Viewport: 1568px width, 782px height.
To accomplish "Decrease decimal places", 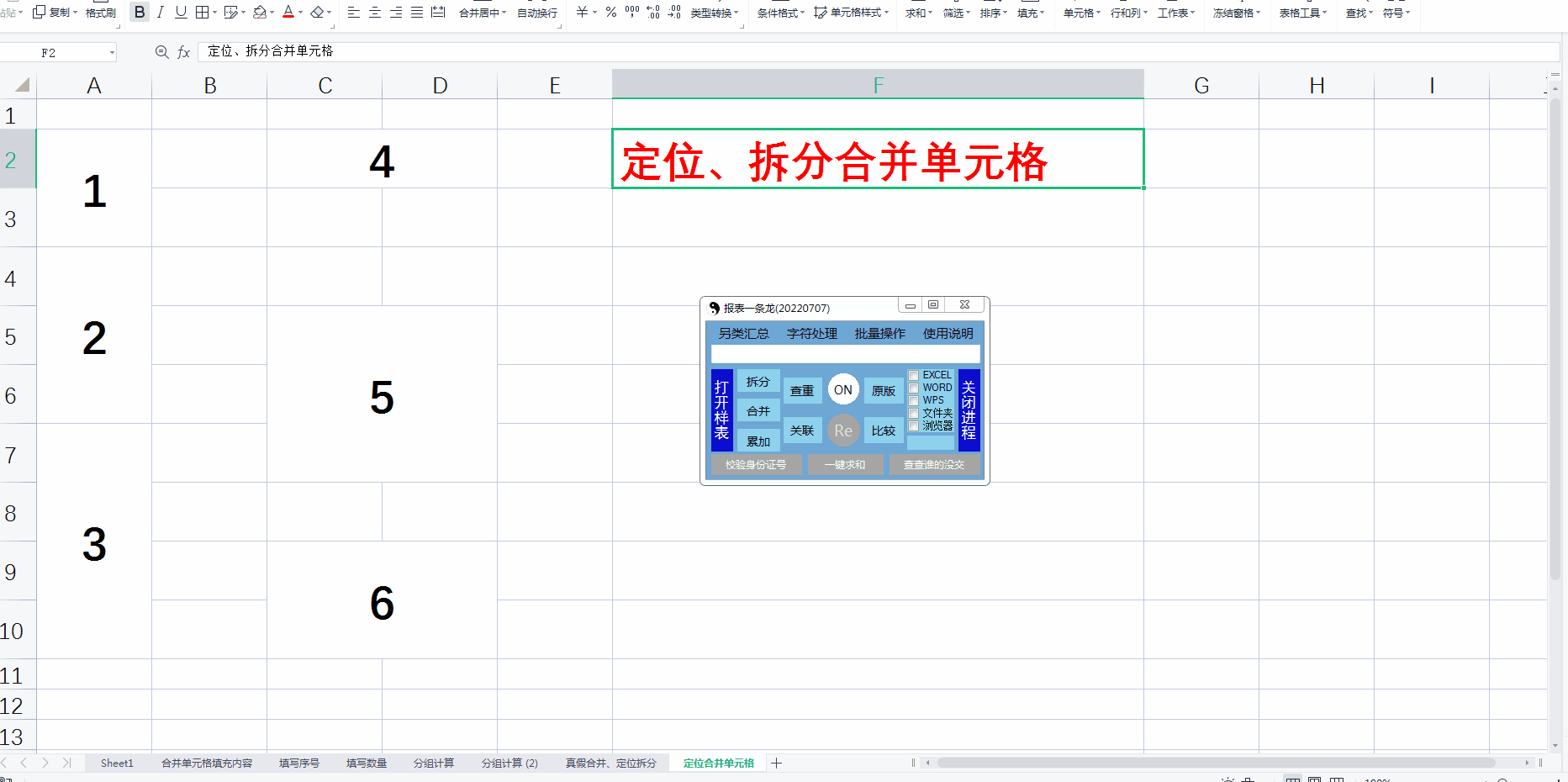I will pos(674,12).
